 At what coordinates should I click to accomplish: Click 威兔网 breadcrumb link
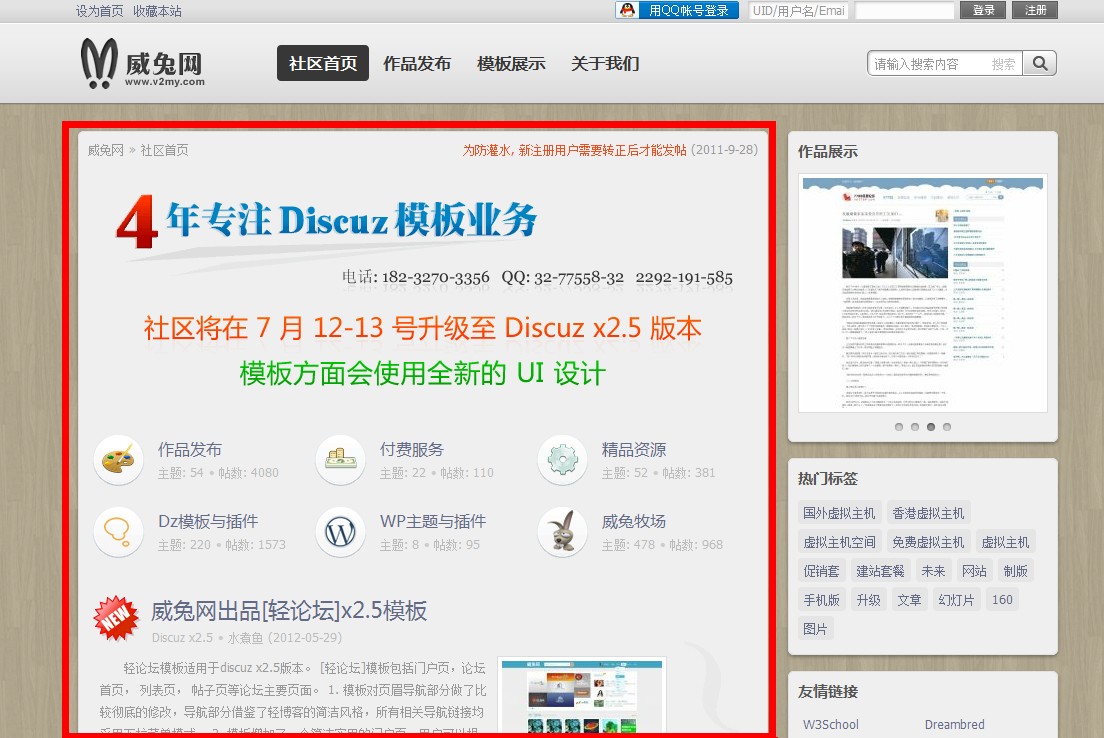point(106,150)
